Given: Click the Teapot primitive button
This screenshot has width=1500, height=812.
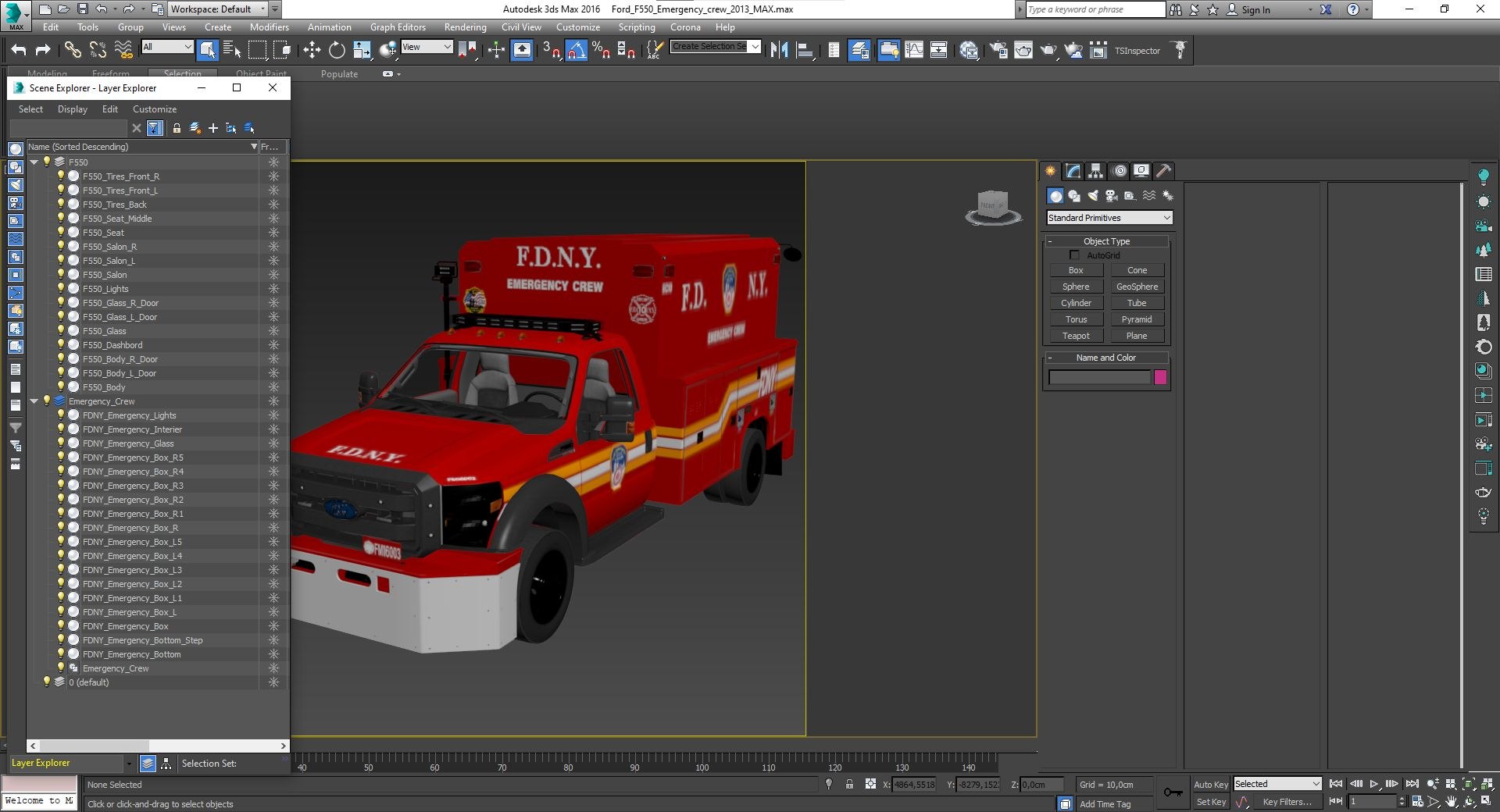Looking at the screenshot, I should (1076, 336).
